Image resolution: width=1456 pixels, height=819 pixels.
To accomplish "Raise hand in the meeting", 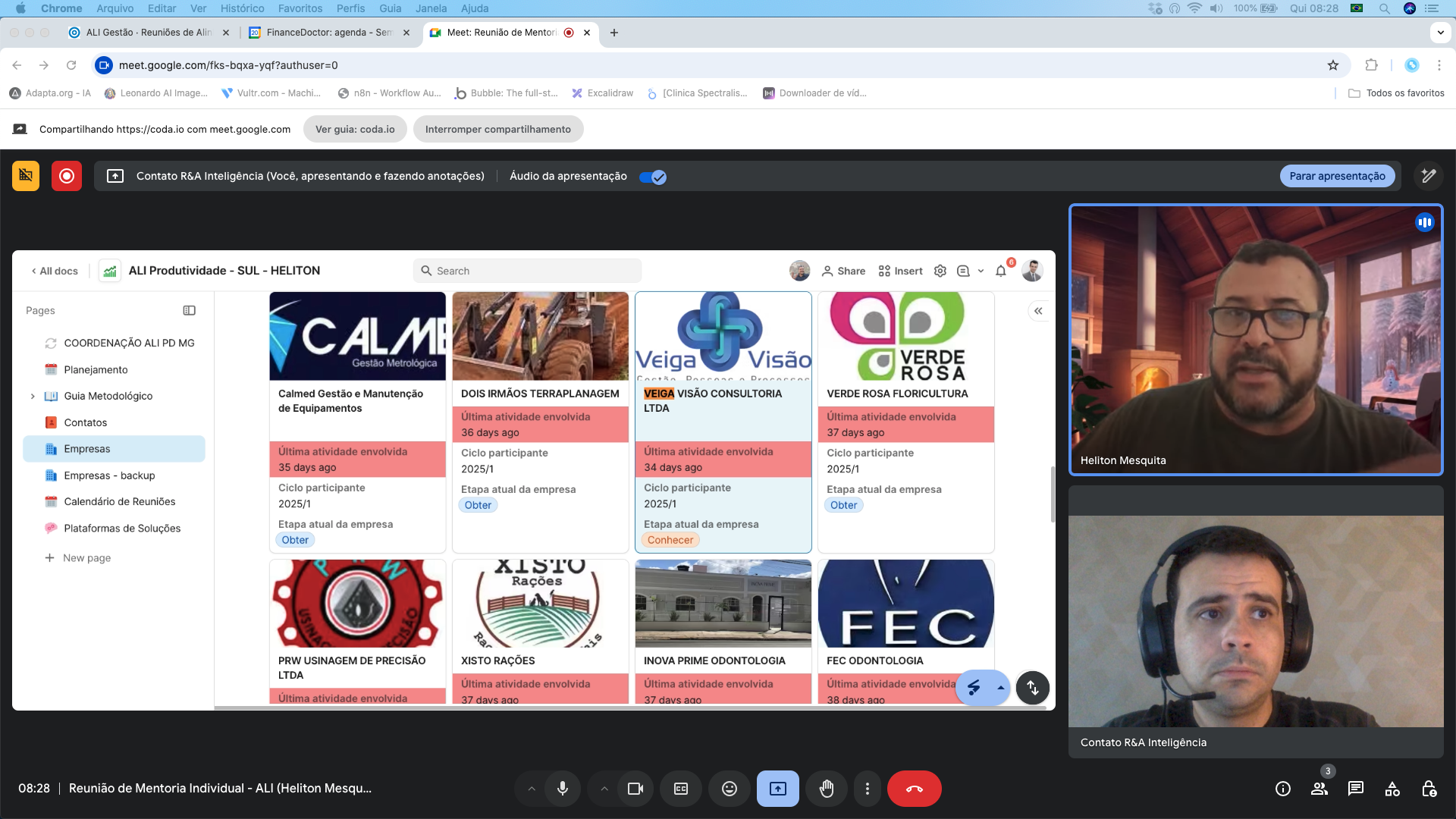I will [x=827, y=789].
